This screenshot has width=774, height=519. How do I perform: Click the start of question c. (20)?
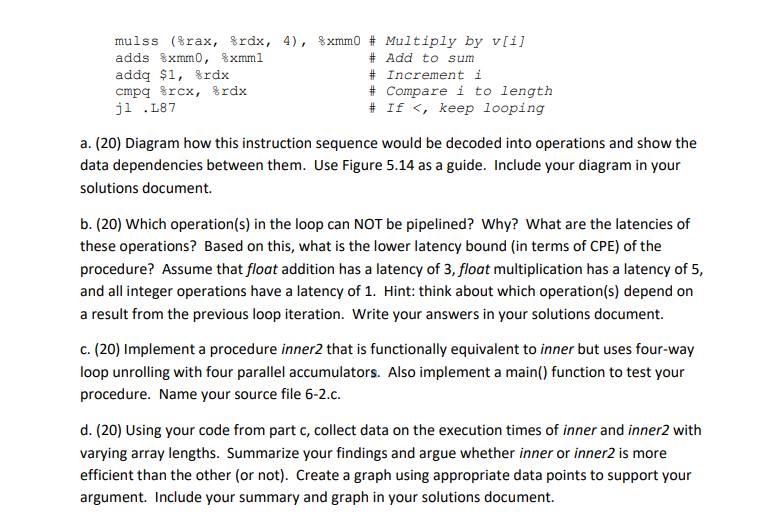100,349
